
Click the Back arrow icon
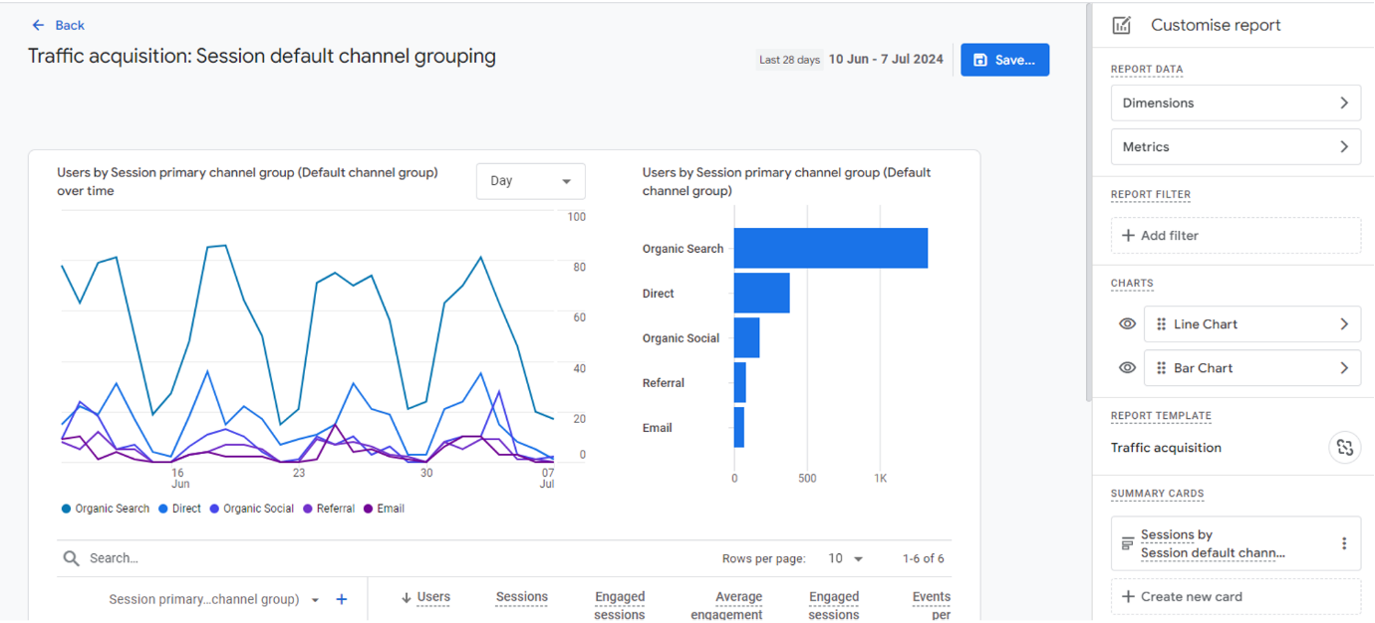click(x=38, y=25)
